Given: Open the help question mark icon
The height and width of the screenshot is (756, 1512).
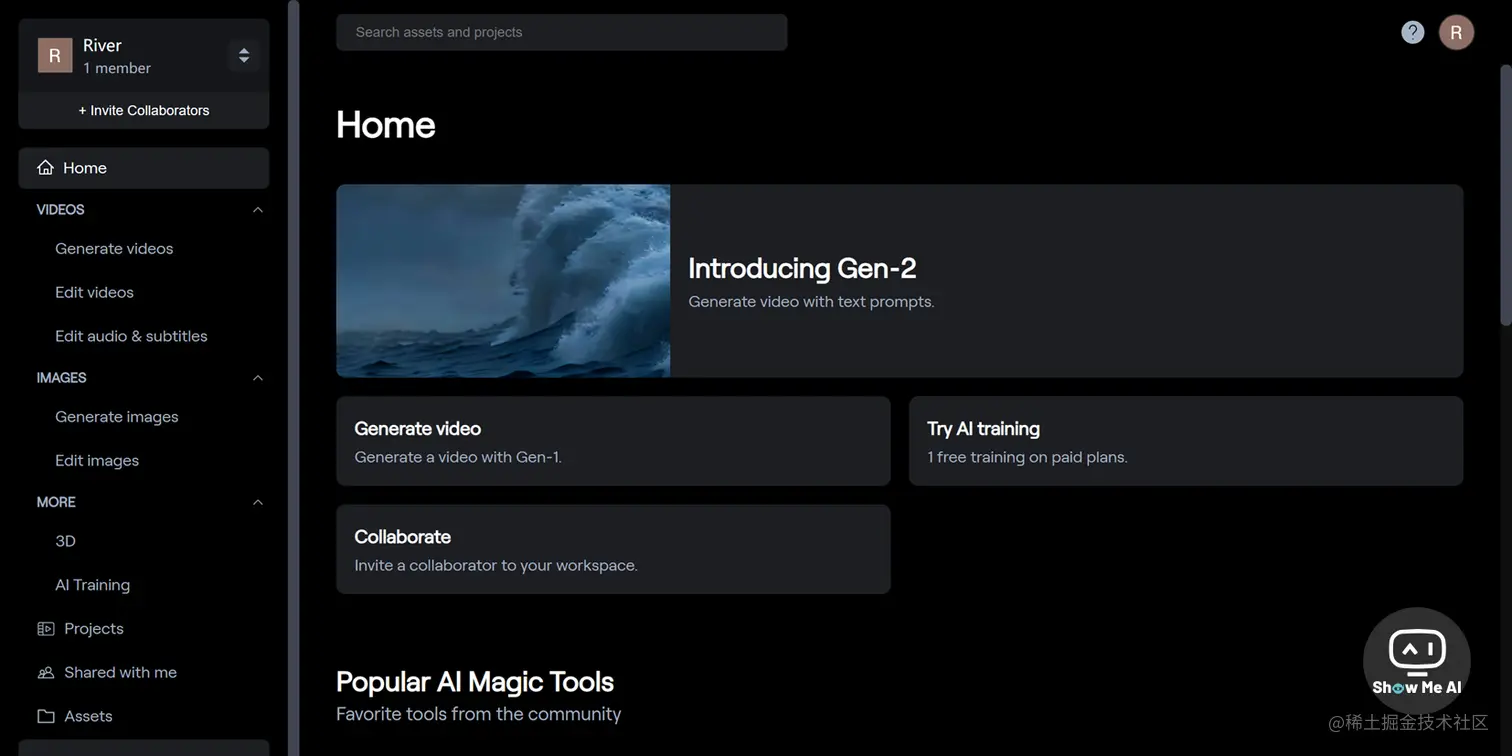Looking at the screenshot, I should pos(1412,32).
